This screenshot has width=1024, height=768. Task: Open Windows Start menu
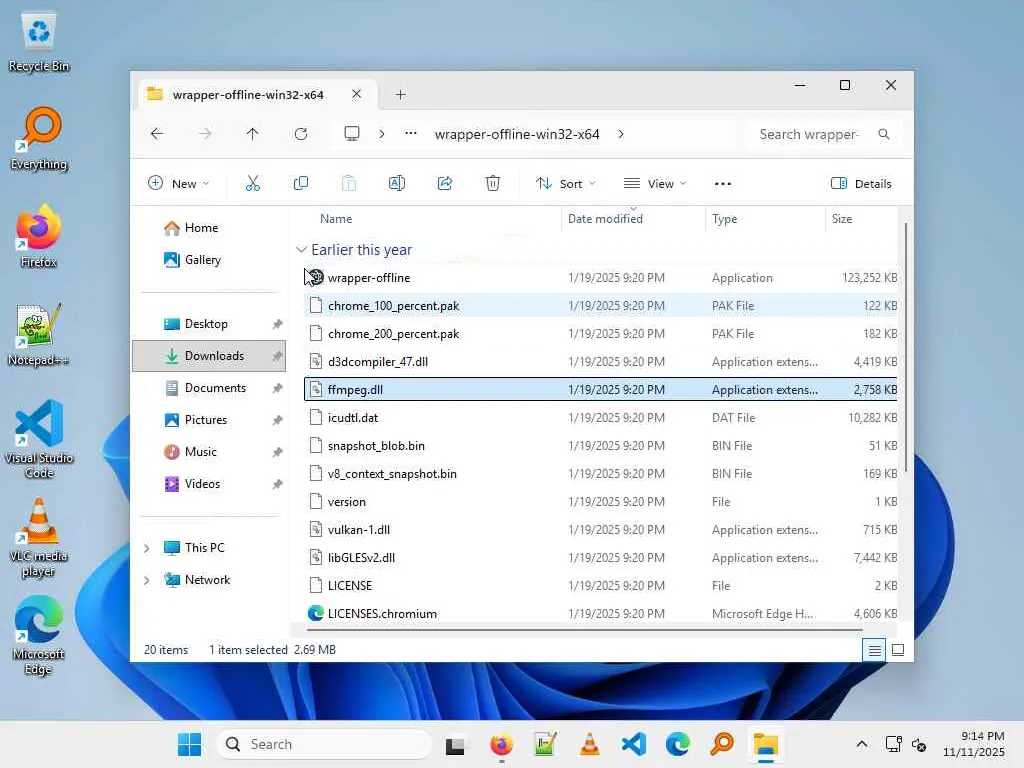point(189,744)
